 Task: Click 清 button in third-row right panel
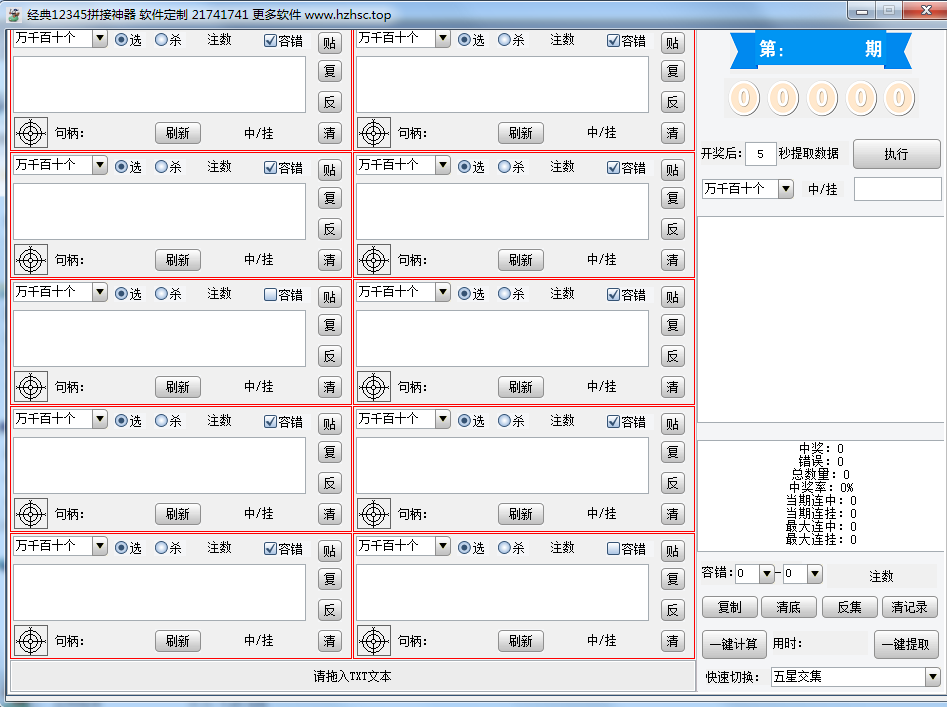tap(673, 387)
